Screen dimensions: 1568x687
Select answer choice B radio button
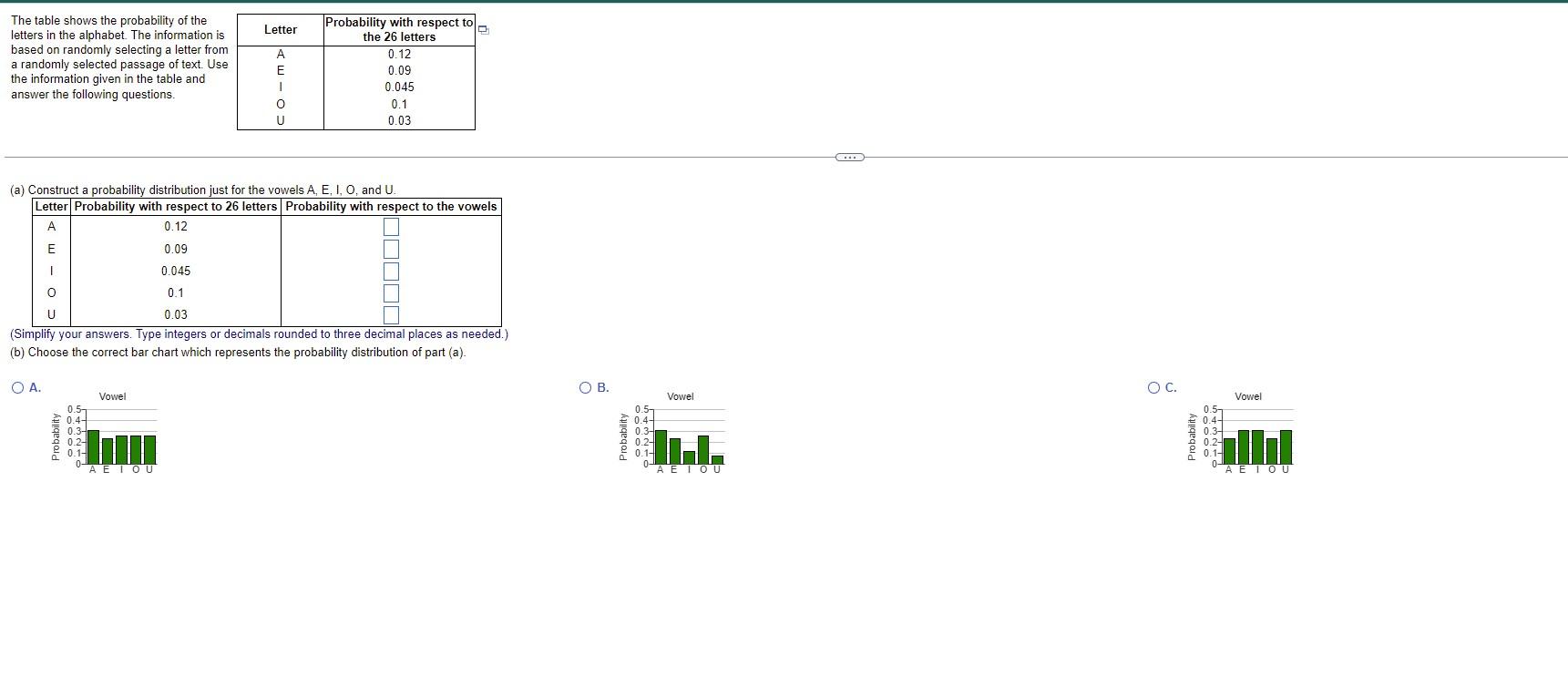coord(586,387)
